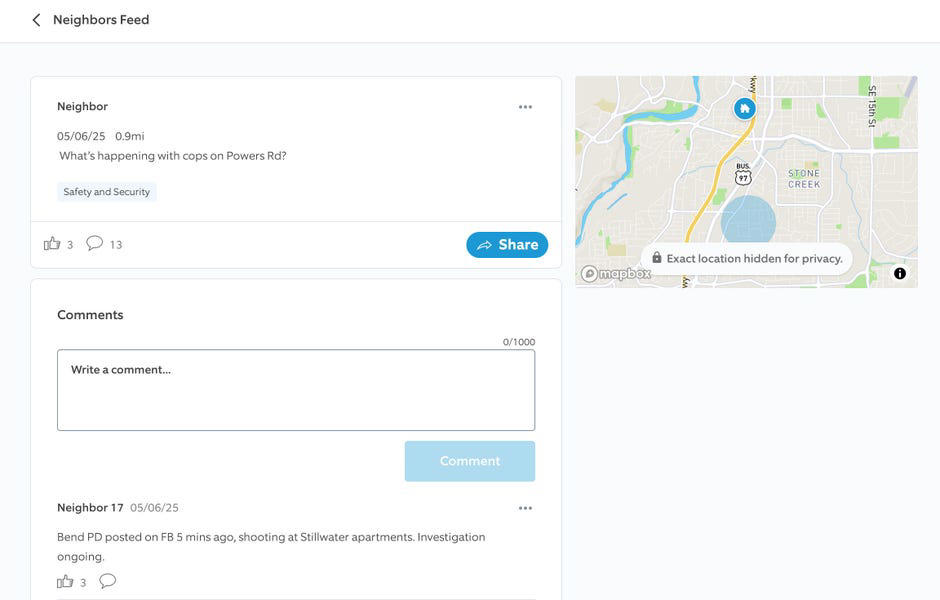Image resolution: width=940 pixels, height=600 pixels.
Task: Open the map info icon
Action: (900, 273)
